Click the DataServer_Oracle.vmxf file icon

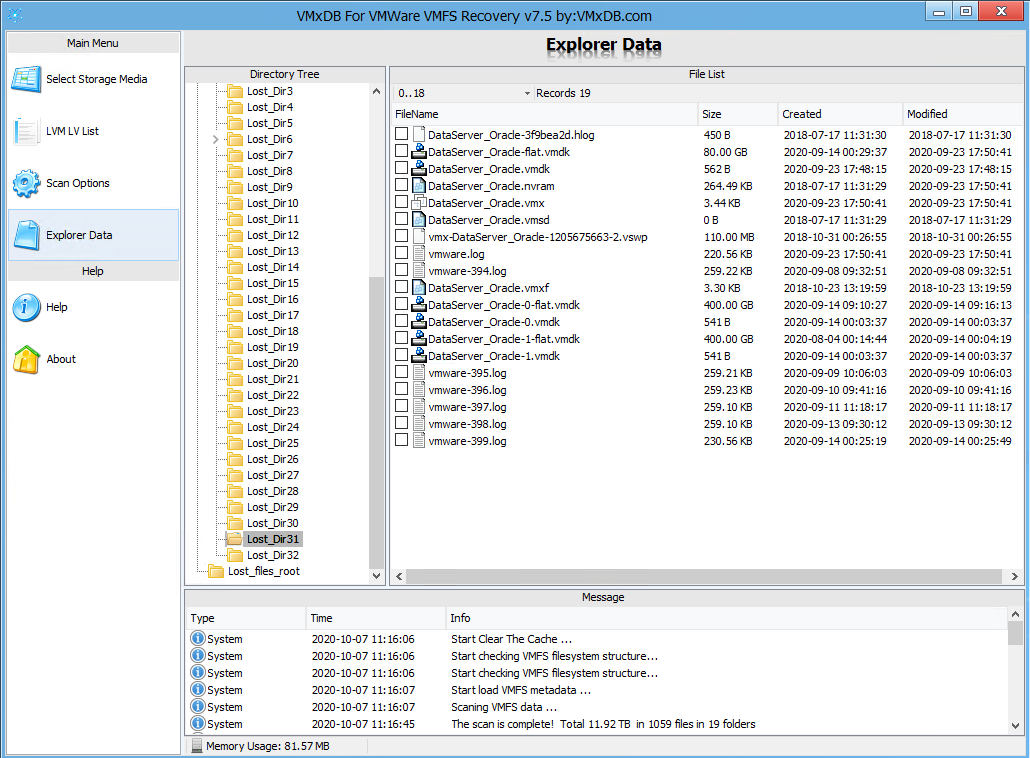tap(418, 288)
